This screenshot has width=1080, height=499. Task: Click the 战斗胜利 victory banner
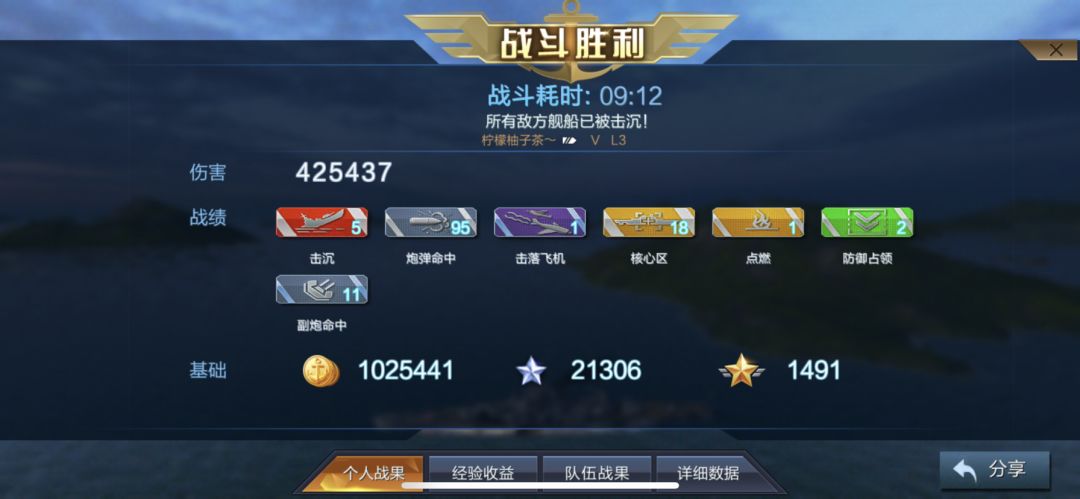tap(572, 43)
